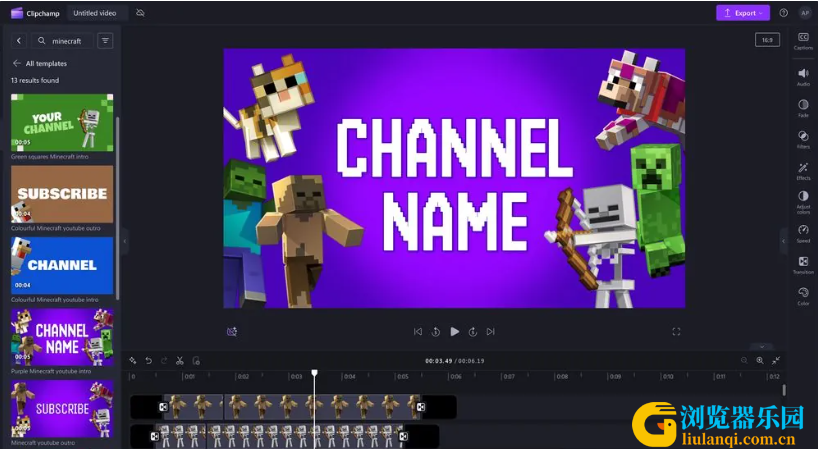The width and height of the screenshot is (818, 449).
Task: Click the 00:03.49 timecode display
Action: (438, 361)
